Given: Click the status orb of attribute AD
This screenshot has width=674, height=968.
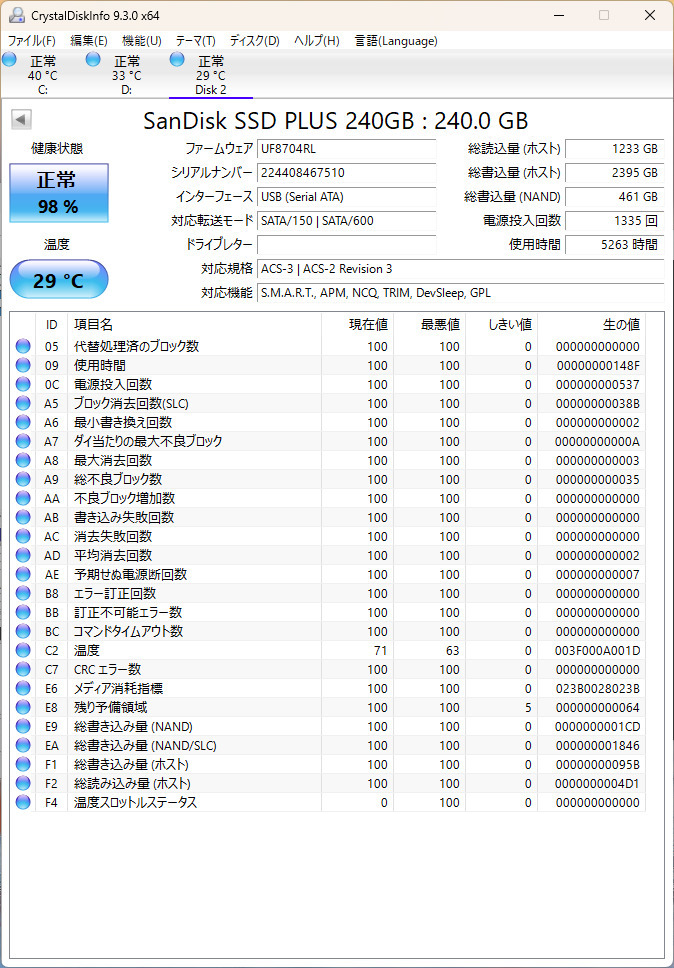Looking at the screenshot, I should (x=23, y=556).
